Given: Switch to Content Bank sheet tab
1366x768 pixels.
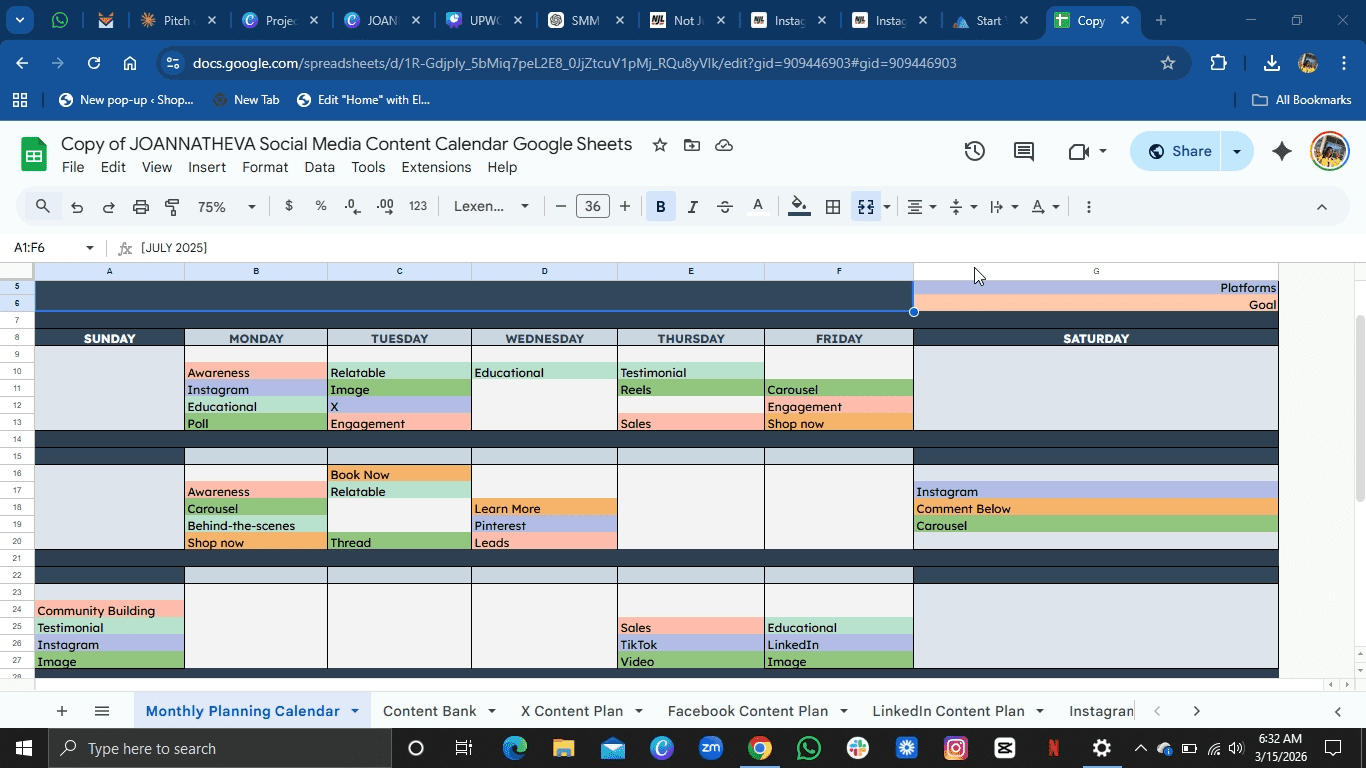Looking at the screenshot, I should pos(429,711).
